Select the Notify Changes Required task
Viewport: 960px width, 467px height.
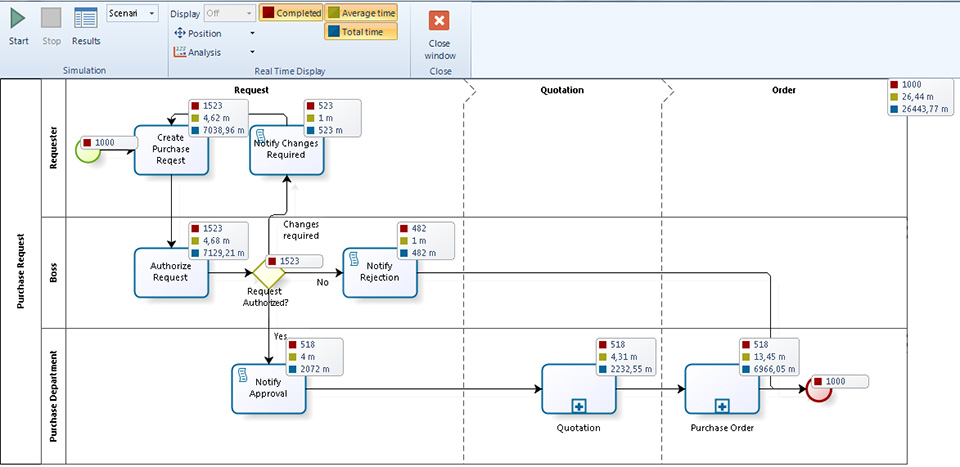point(287,150)
